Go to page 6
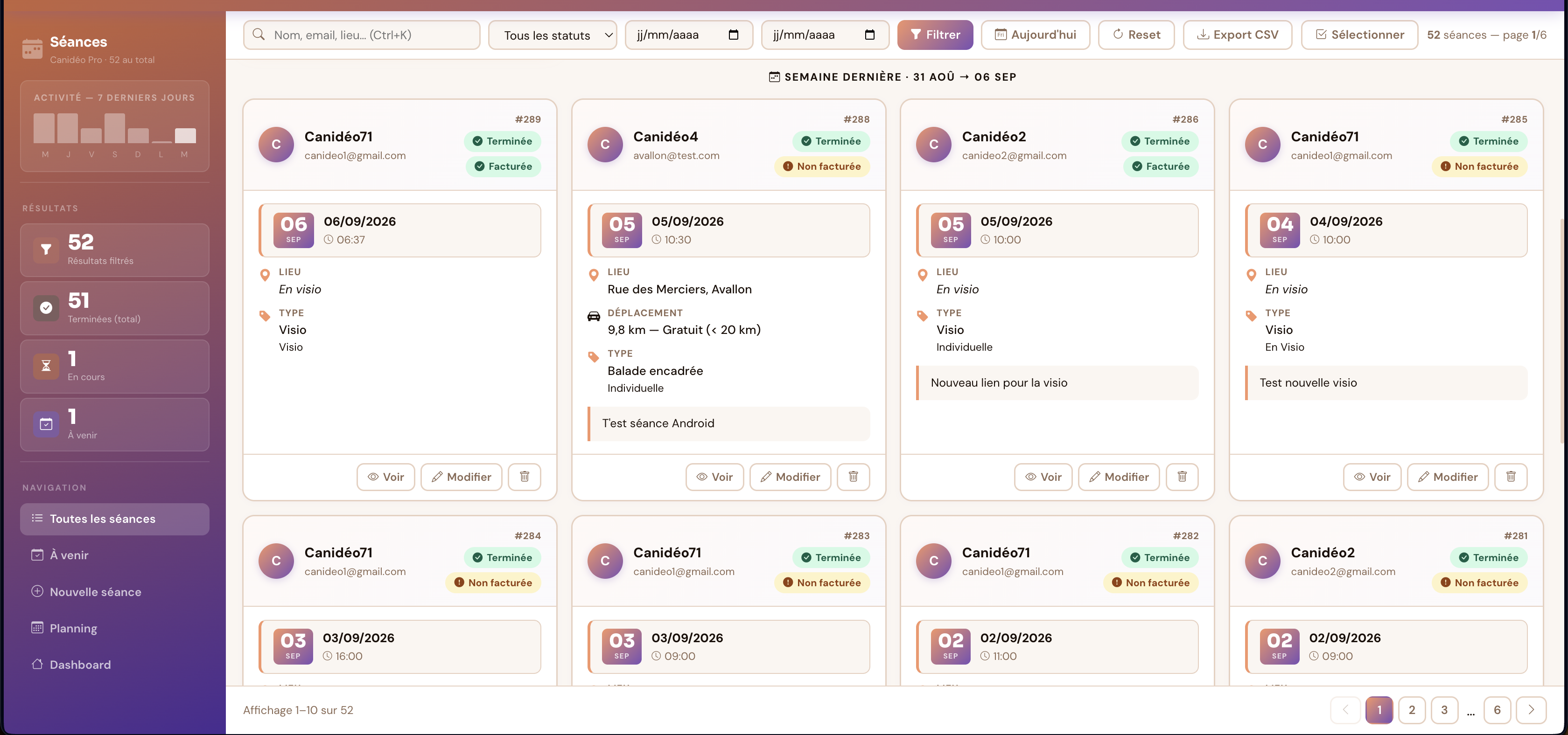 (1497, 710)
